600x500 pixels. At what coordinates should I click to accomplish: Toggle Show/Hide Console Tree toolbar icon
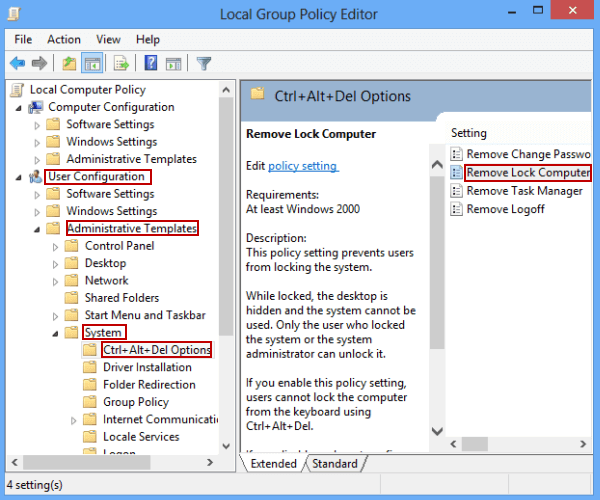(92, 64)
